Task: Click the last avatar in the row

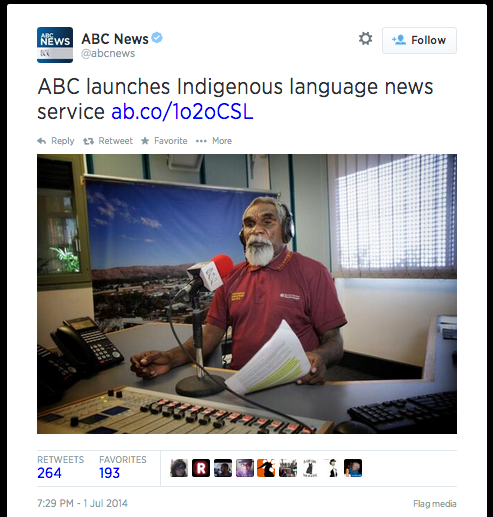Action: 353,468
